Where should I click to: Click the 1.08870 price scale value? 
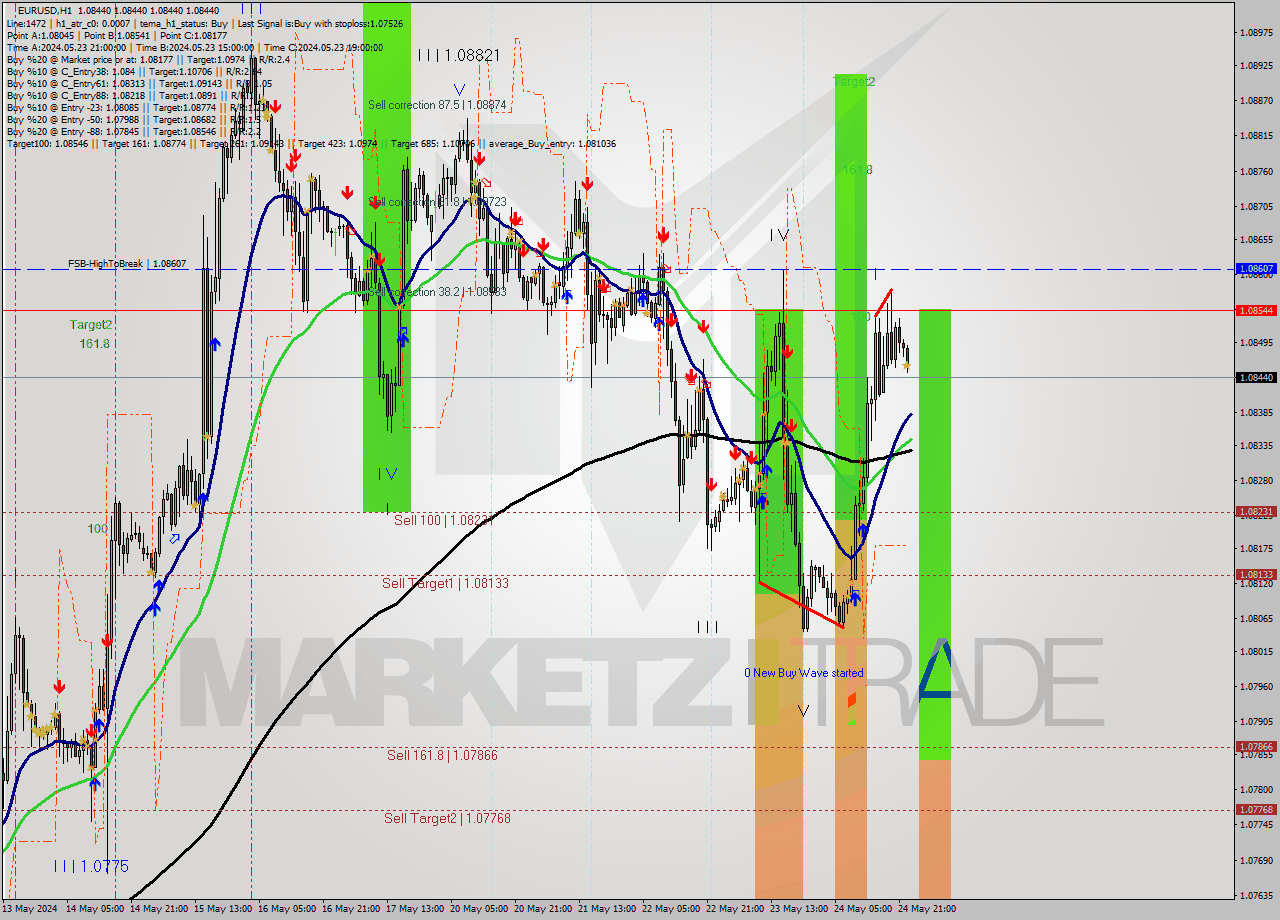[x=1255, y=101]
